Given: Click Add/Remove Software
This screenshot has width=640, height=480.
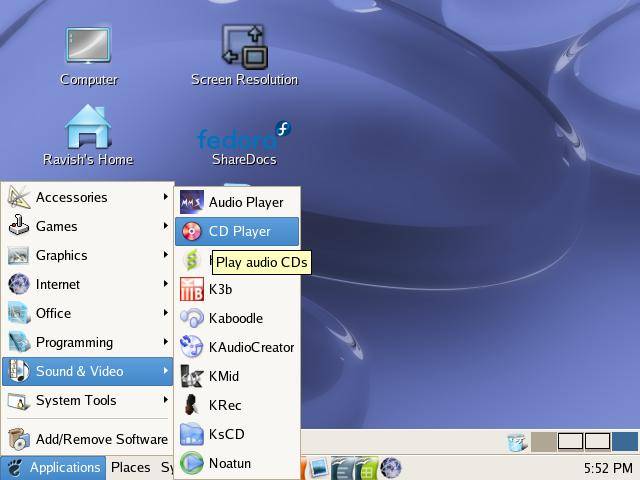Looking at the screenshot, I should 100,438.
